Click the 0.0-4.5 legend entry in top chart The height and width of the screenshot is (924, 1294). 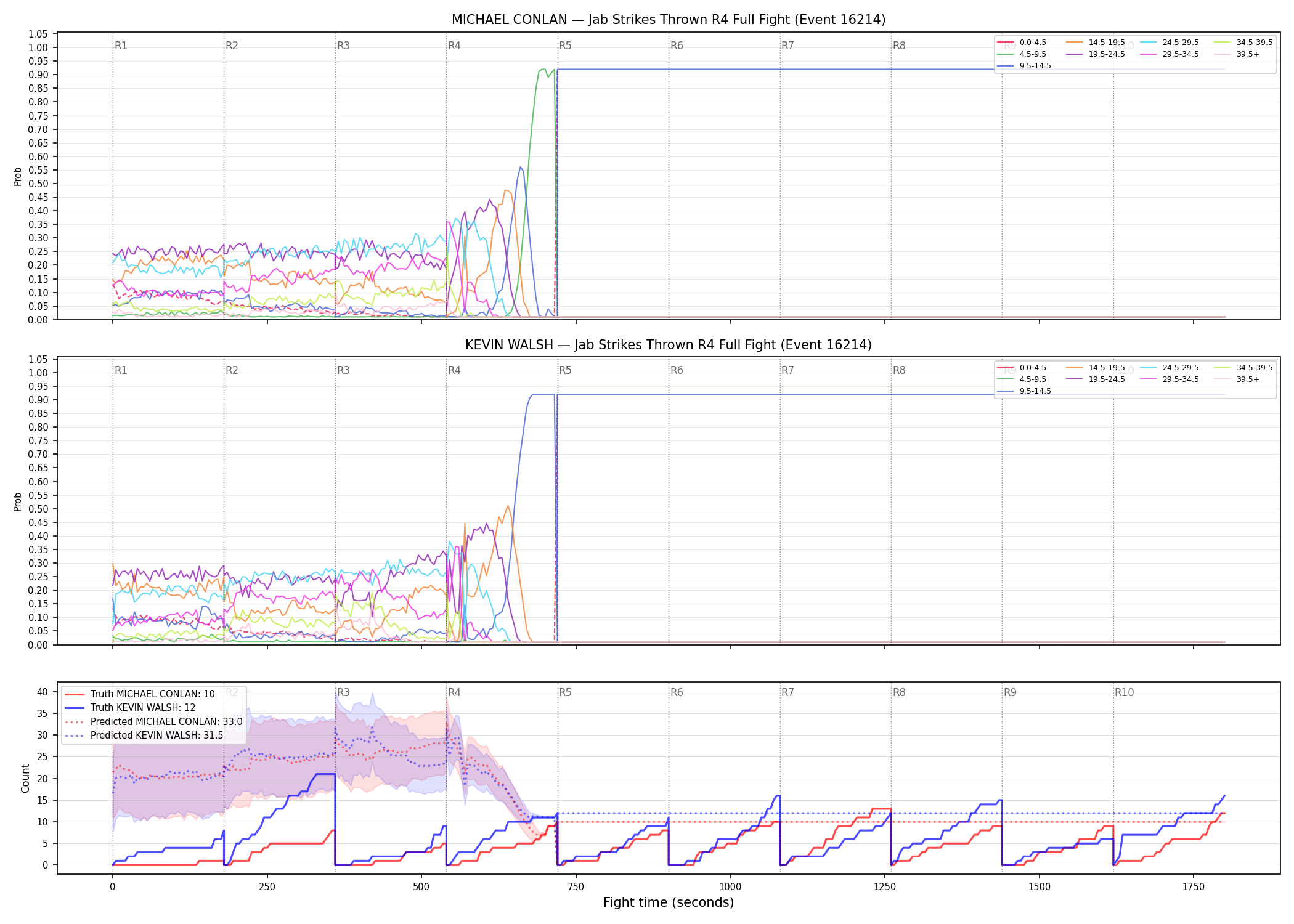(x=1022, y=43)
